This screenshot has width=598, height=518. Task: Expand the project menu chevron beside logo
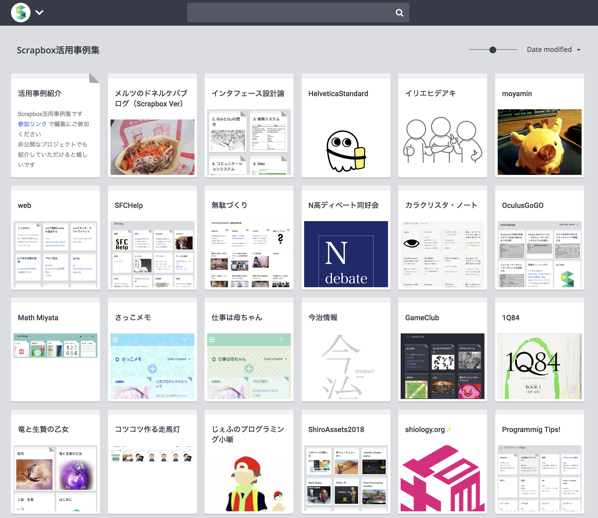pos(39,12)
